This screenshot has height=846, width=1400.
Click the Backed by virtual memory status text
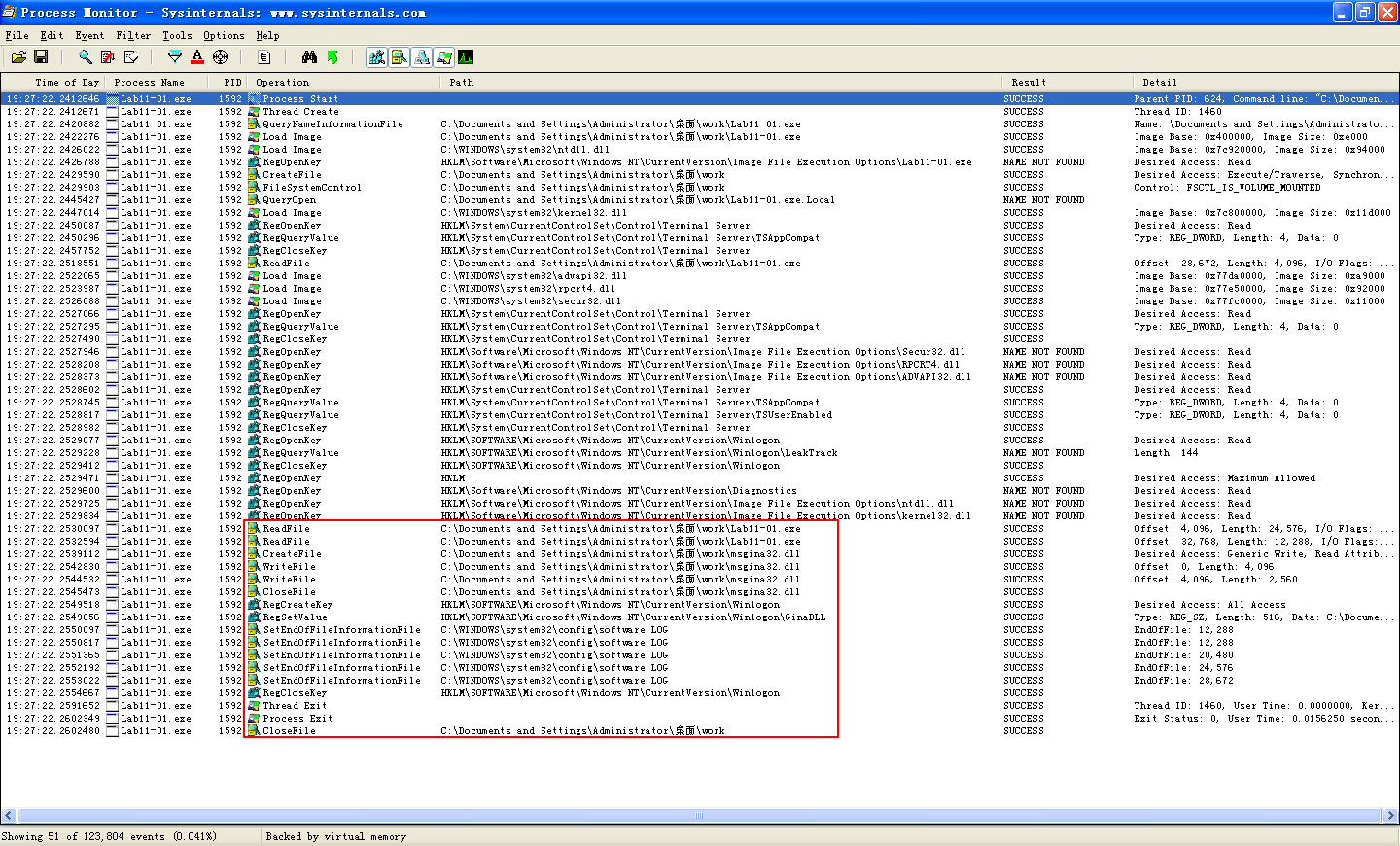(335, 836)
